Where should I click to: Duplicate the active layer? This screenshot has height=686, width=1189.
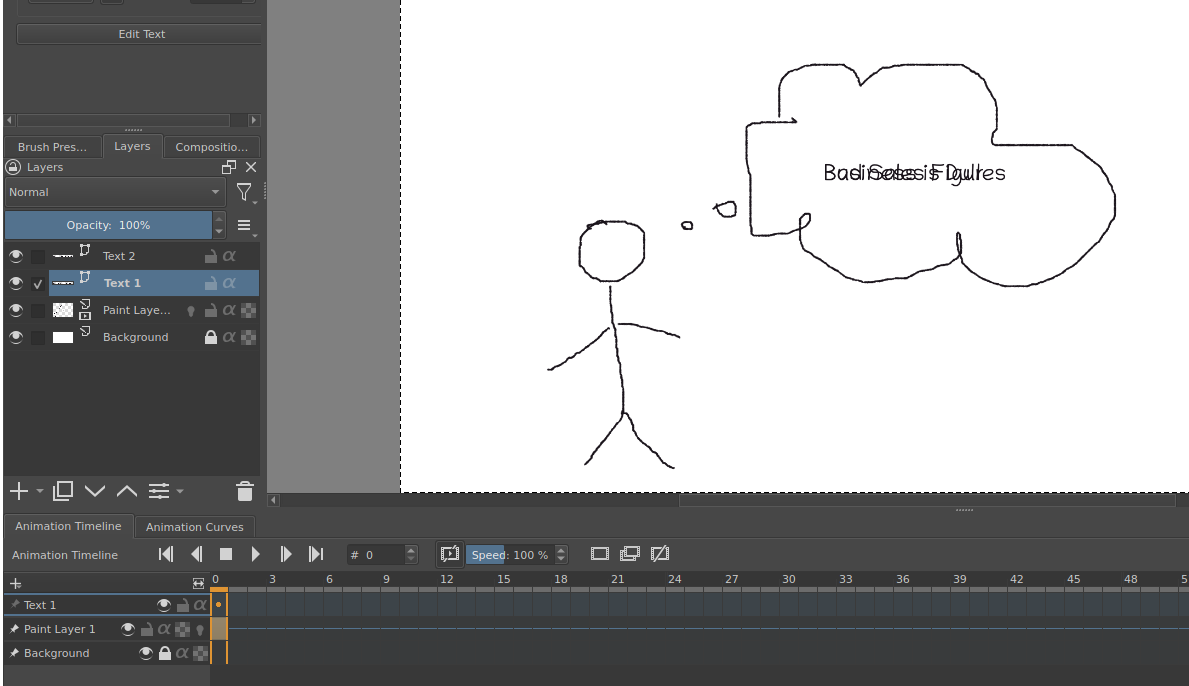[62, 491]
